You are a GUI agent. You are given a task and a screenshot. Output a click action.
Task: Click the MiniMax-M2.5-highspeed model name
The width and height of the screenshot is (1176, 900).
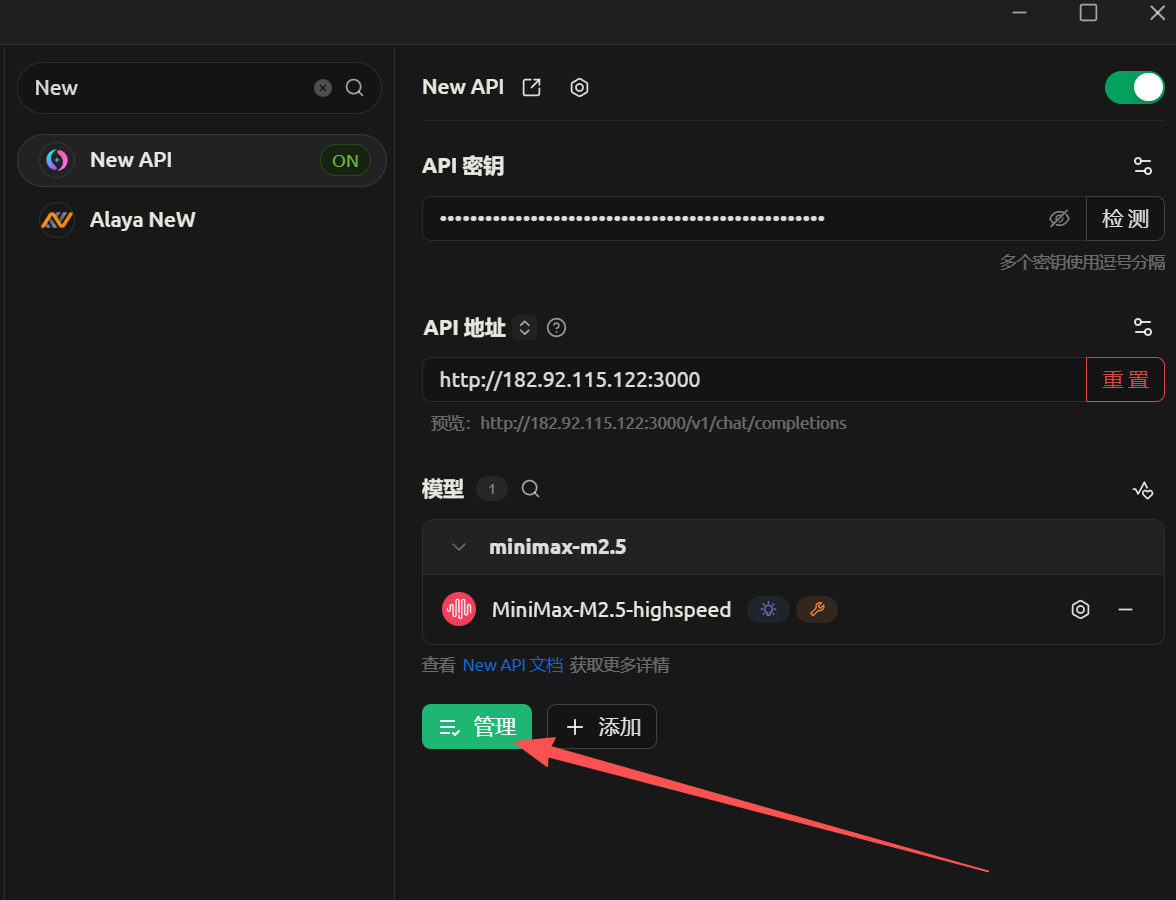(611, 609)
